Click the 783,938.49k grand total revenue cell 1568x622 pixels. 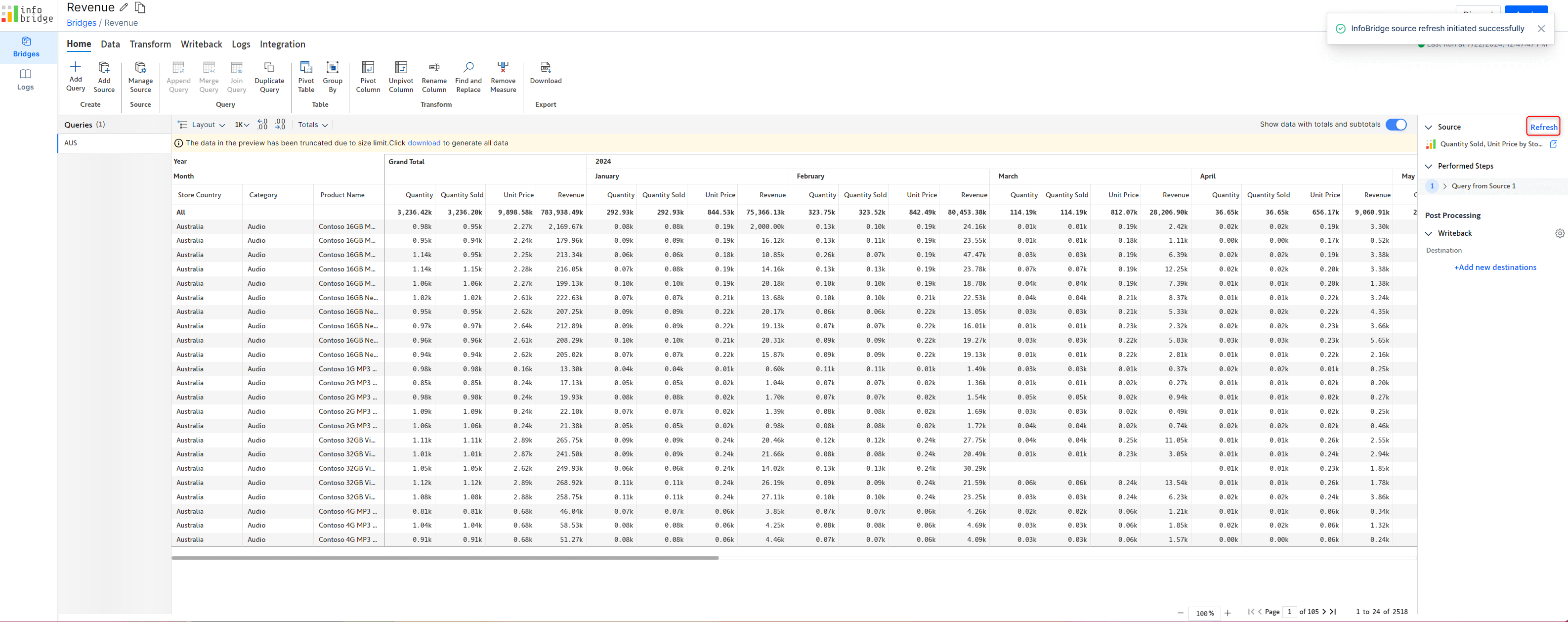coord(562,212)
